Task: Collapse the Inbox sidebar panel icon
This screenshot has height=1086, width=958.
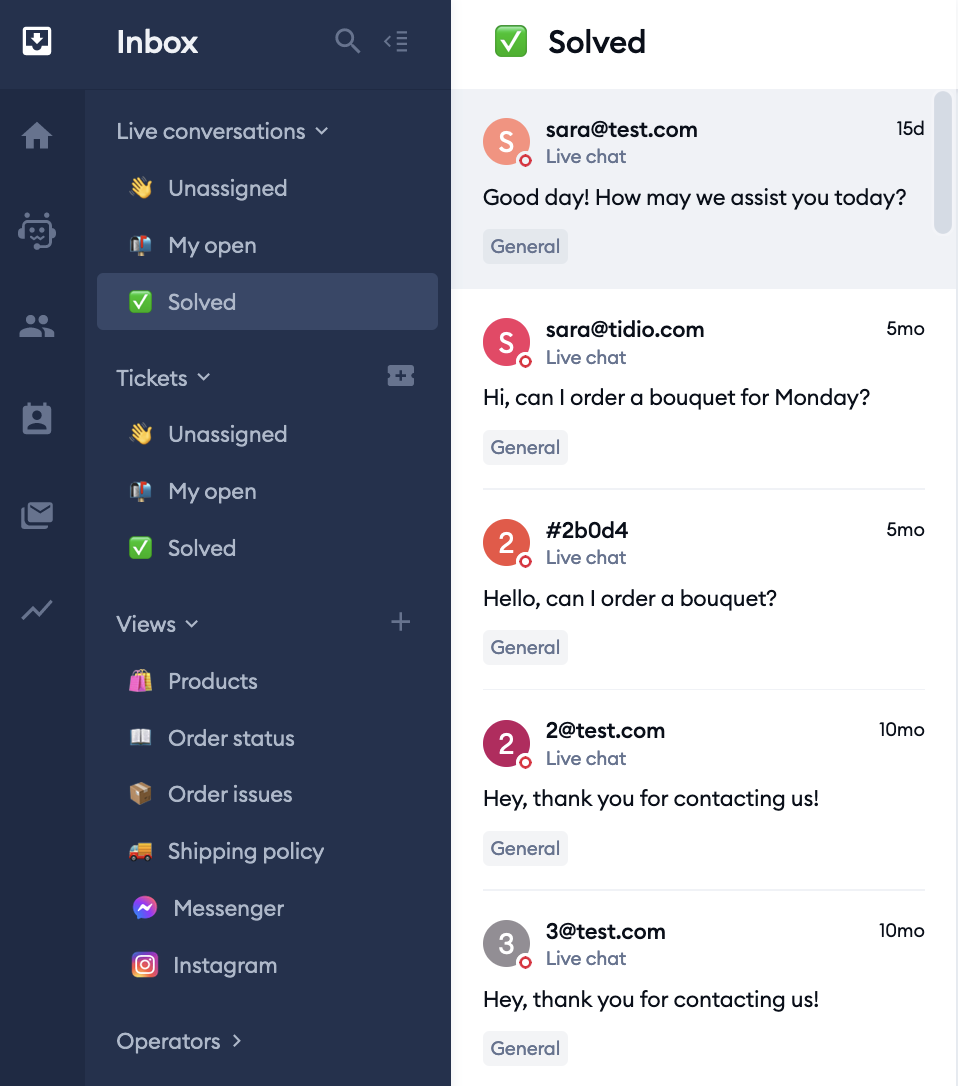Action: (396, 42)
